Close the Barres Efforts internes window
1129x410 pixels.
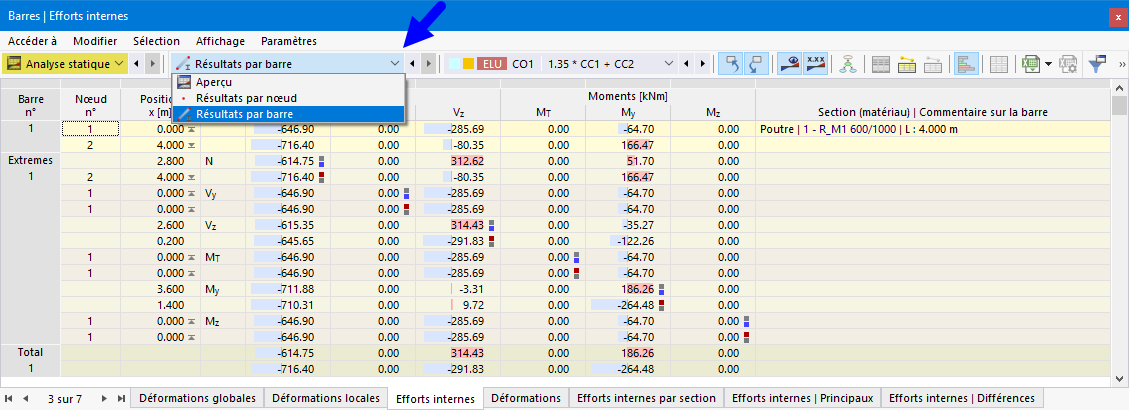pyautogui.click(x=1118, y=17)
